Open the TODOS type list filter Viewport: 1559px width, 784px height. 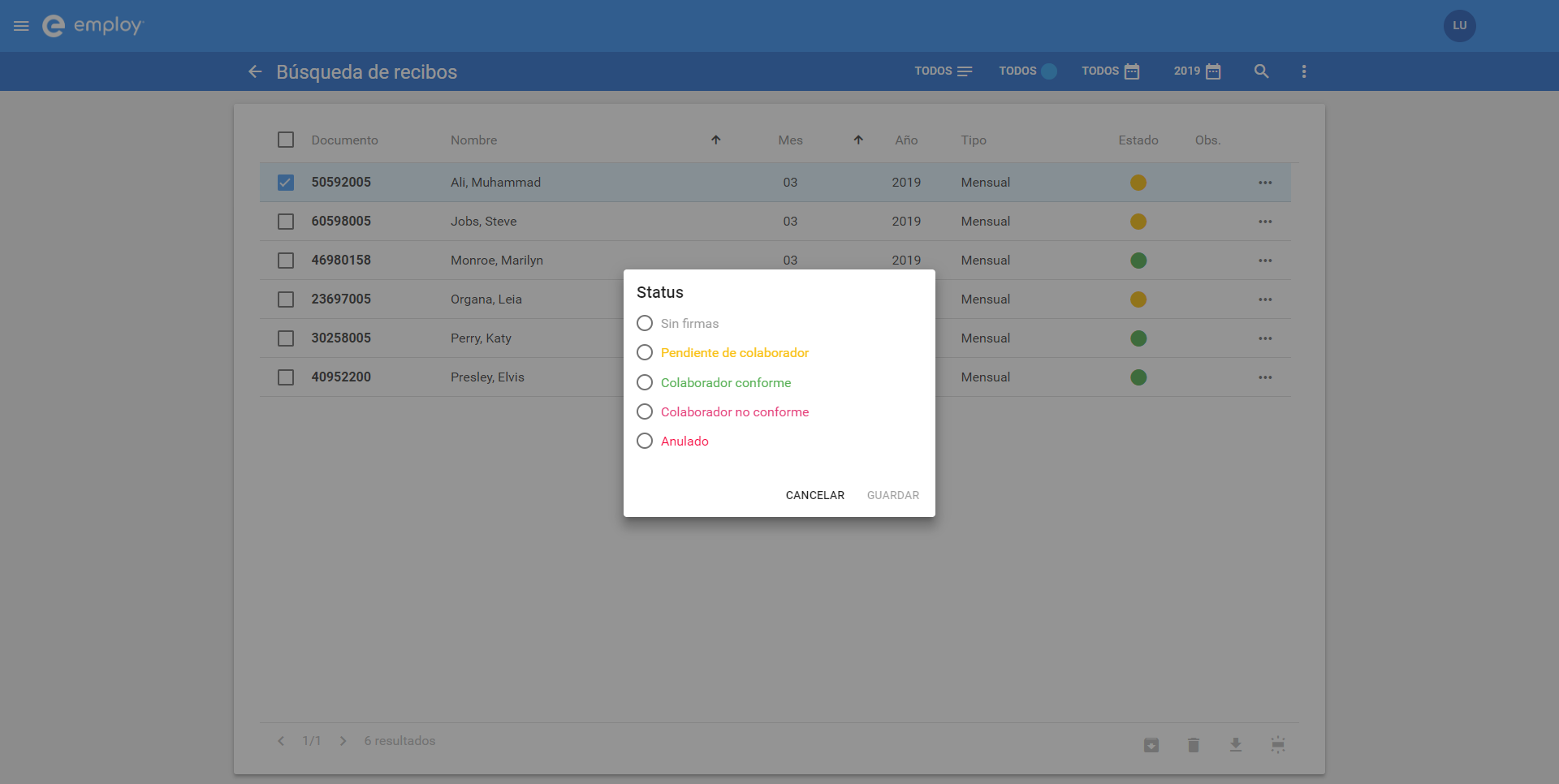[944, 71]
